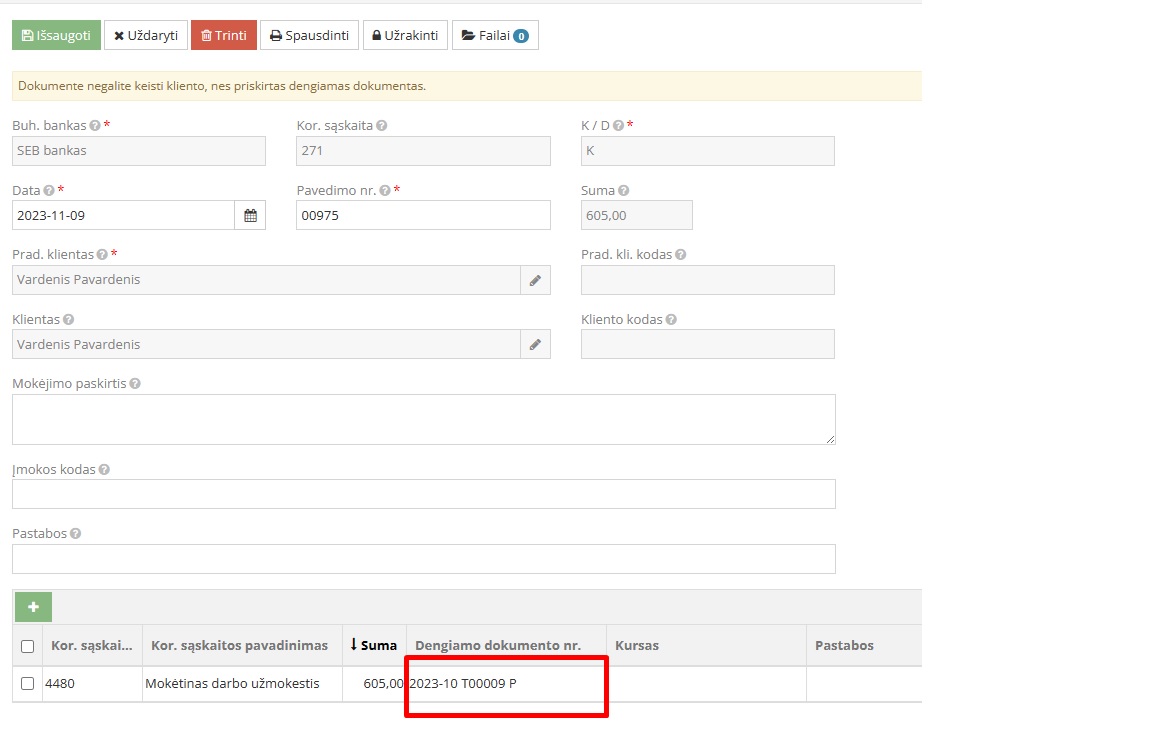Close the document via Uždaryti

pyautogui.click(x=145, y=34)
